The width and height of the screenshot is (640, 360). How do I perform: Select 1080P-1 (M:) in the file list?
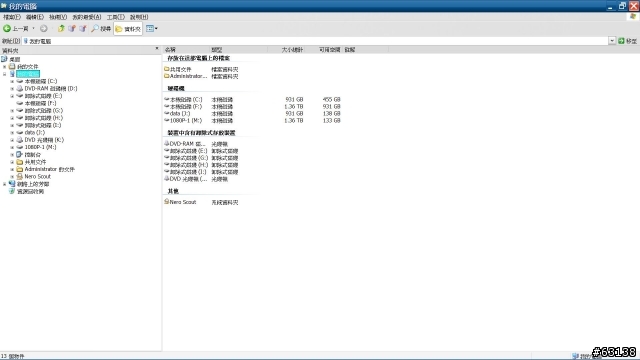click(186, 120)
